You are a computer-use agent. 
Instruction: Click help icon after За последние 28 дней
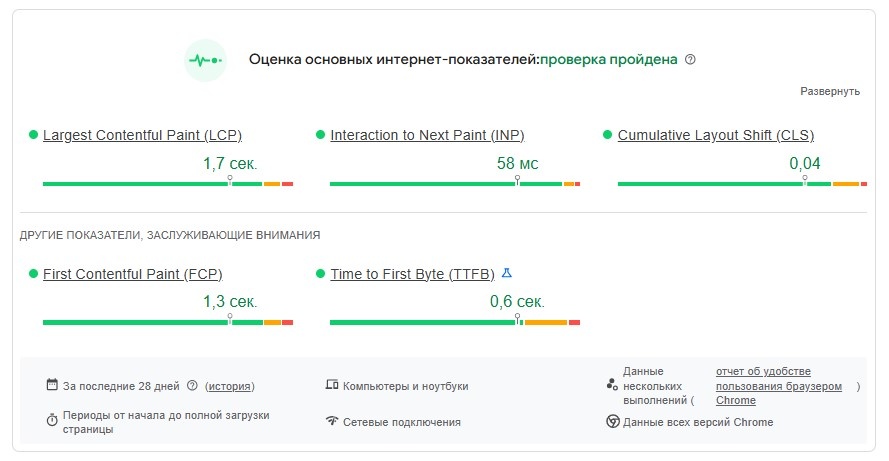[192, 386]
